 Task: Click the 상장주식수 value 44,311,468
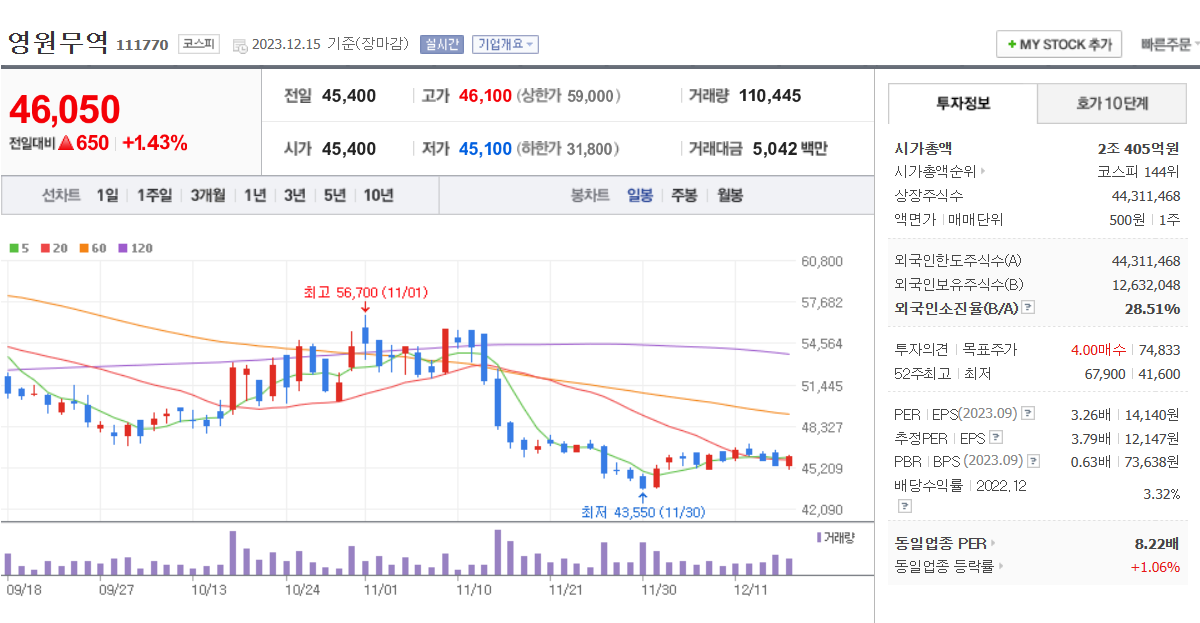coord(1146,195)
